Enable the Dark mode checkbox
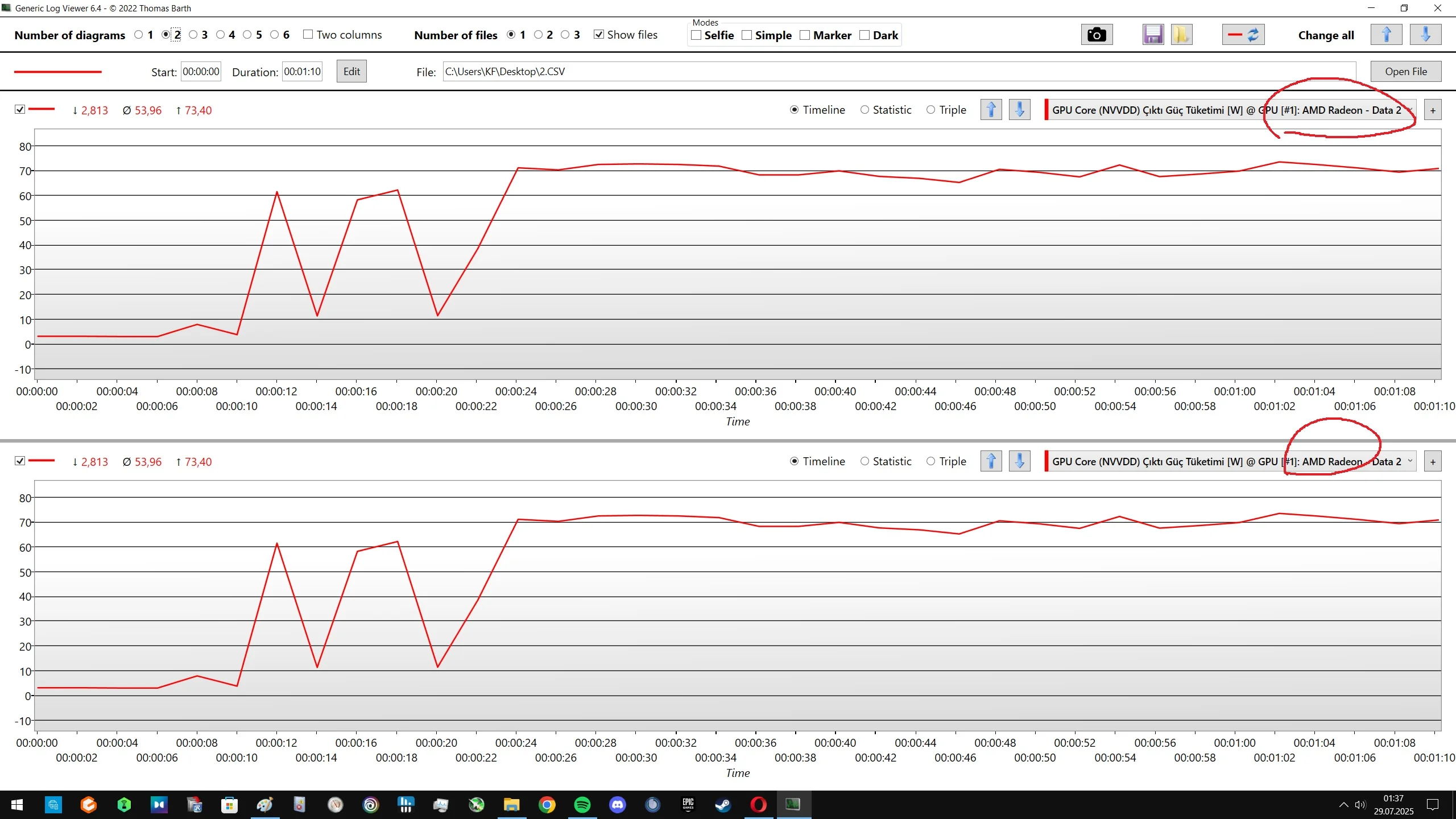Image resolution: width=1456 pixels, height=819 pixels. (864, 35)
